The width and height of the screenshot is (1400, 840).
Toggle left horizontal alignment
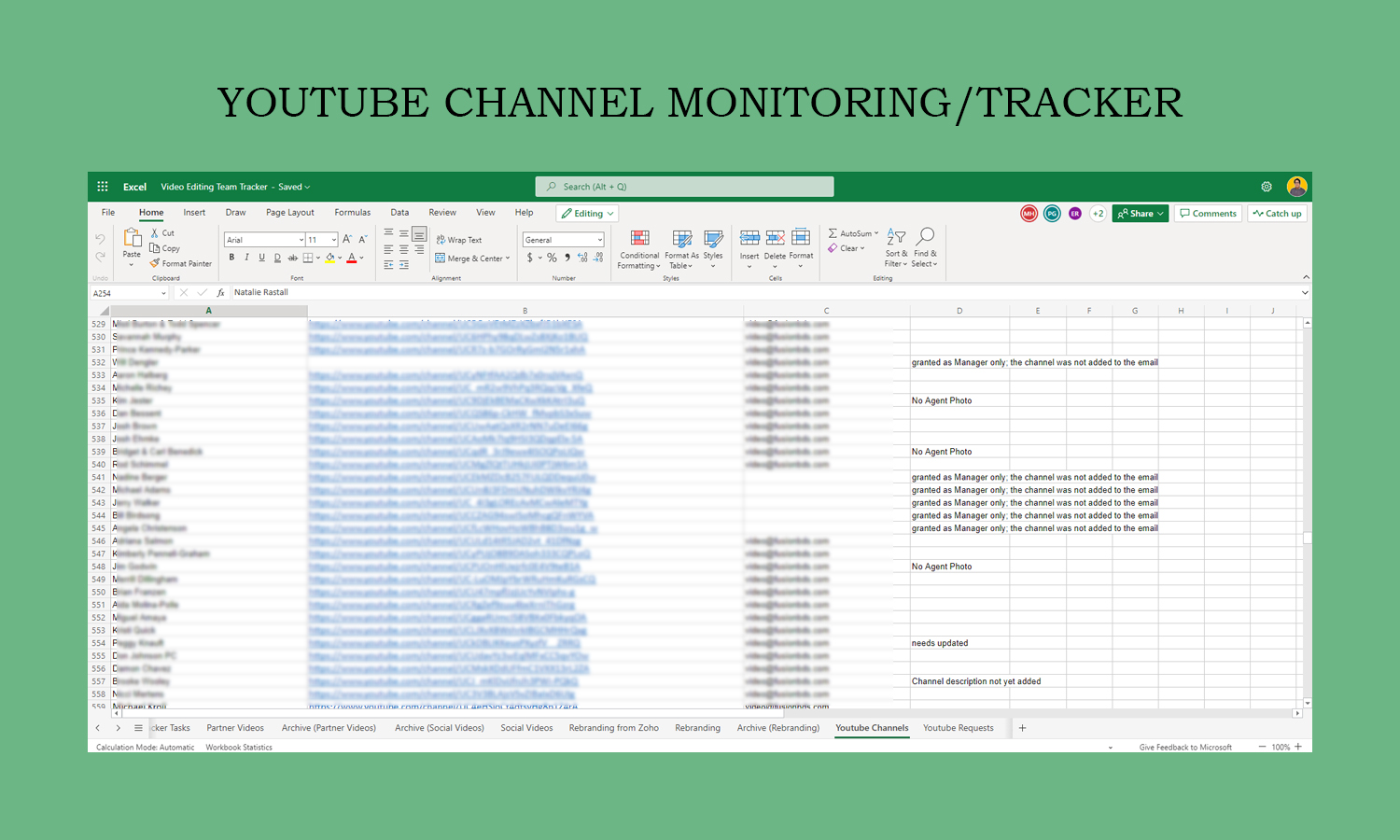388,249
